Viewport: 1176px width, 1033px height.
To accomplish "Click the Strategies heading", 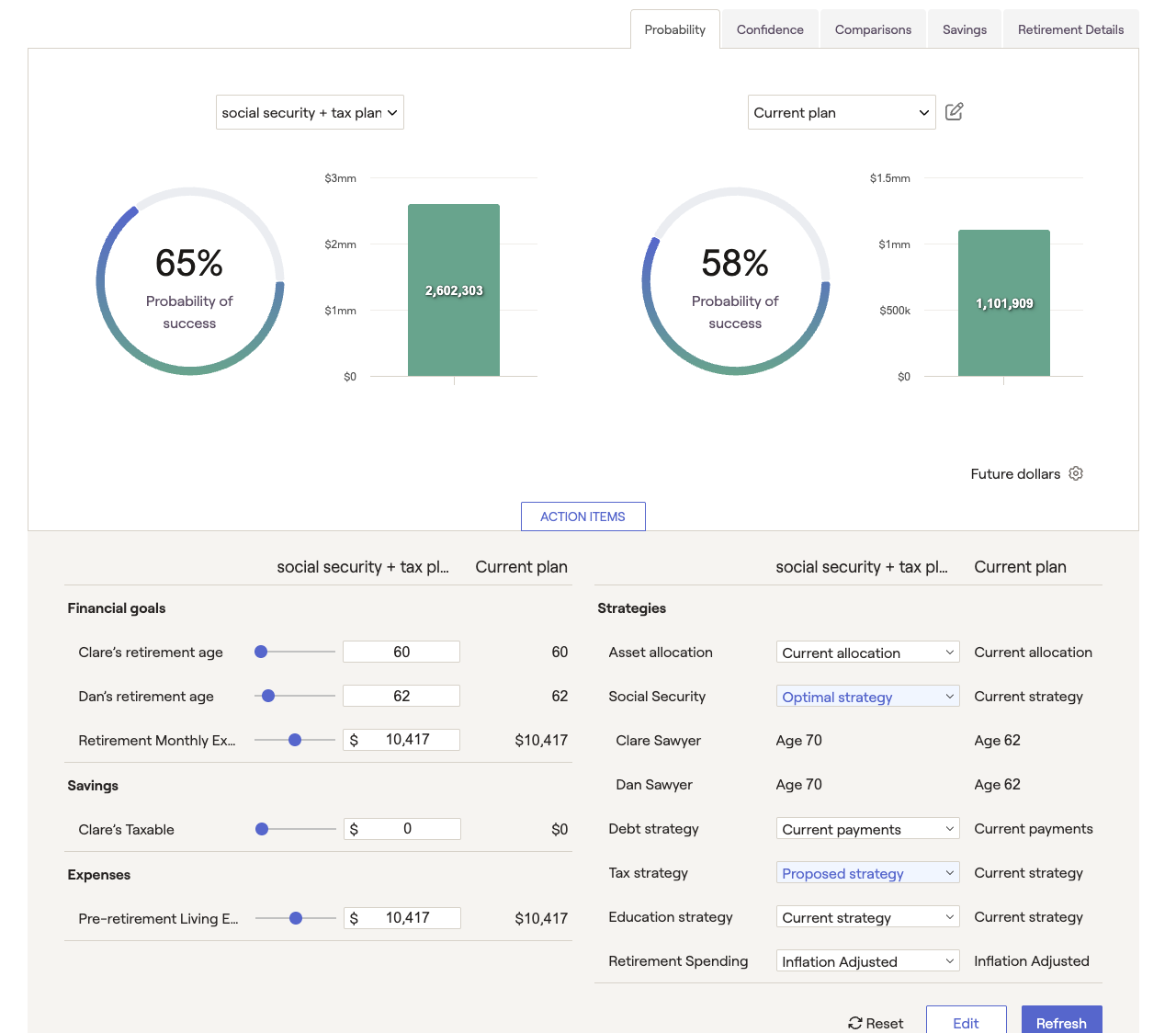I will tap(632, 608).
